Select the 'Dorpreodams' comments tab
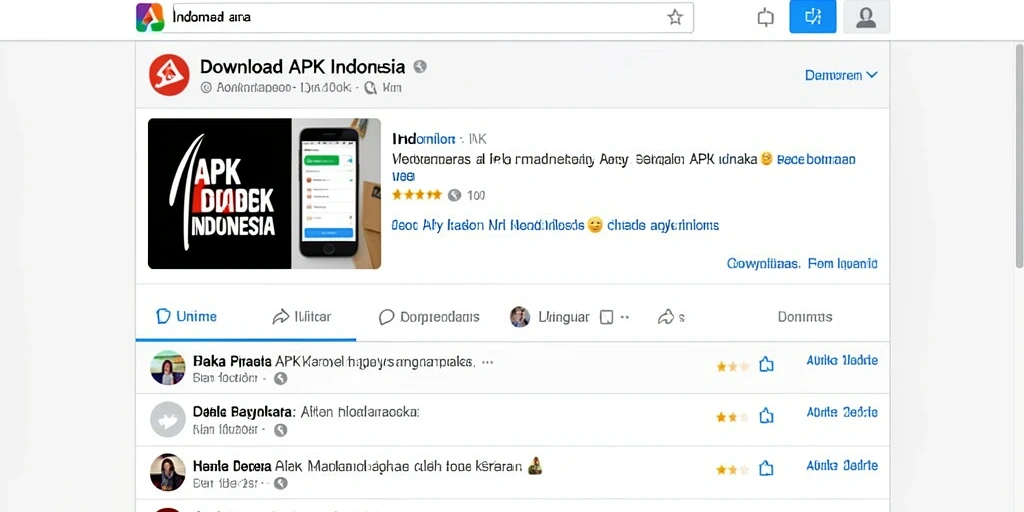This screenshot has height=512, width=1024. click(x=429, y=317)
